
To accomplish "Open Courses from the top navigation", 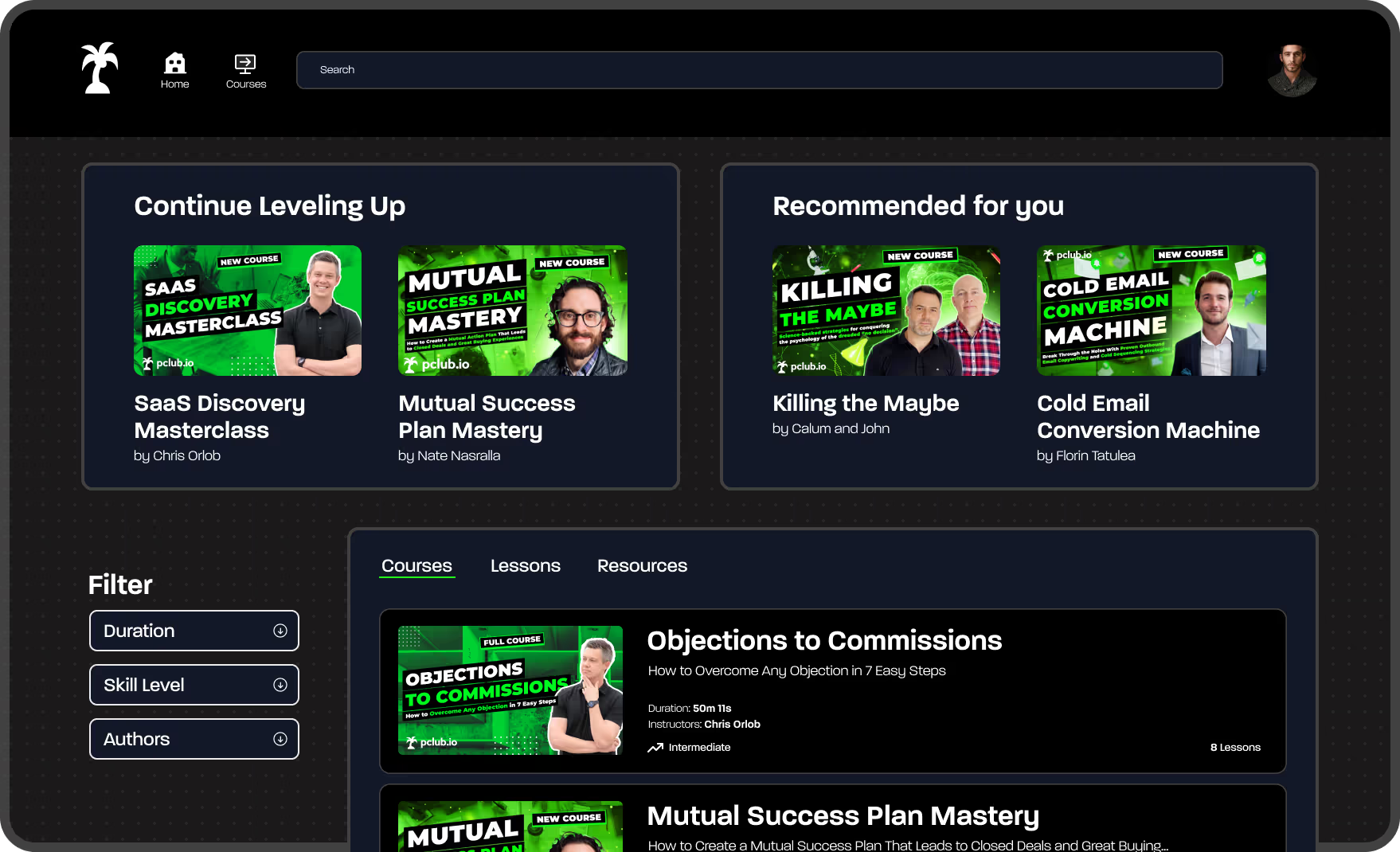I will tap(245, 71).
